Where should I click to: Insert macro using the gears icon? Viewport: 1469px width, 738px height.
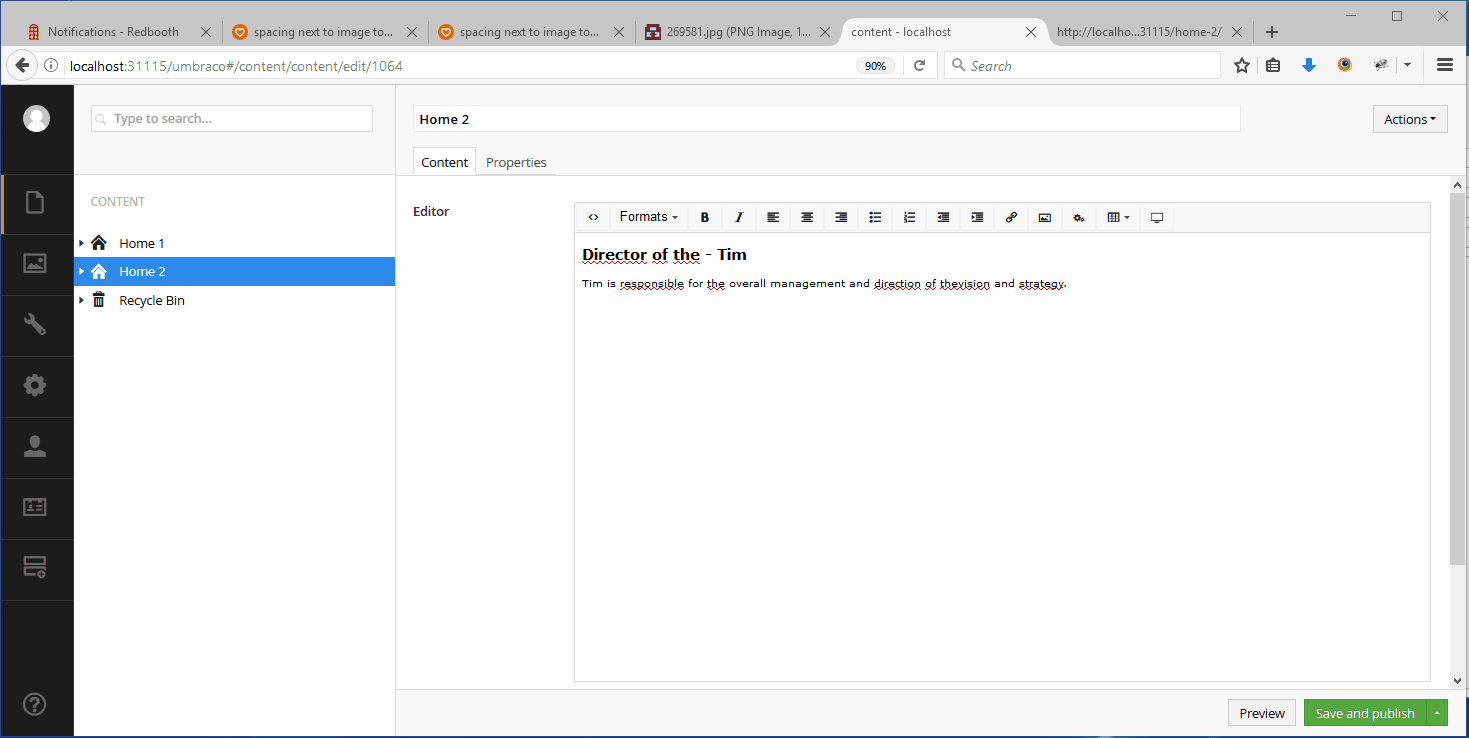[x=1079, y=217]
